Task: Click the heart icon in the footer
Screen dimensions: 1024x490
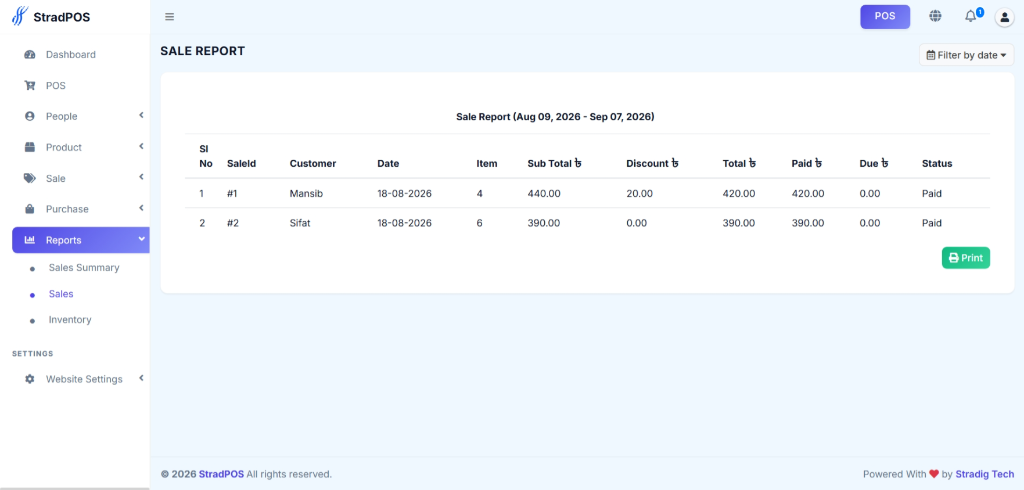Action: click(934, 474)
